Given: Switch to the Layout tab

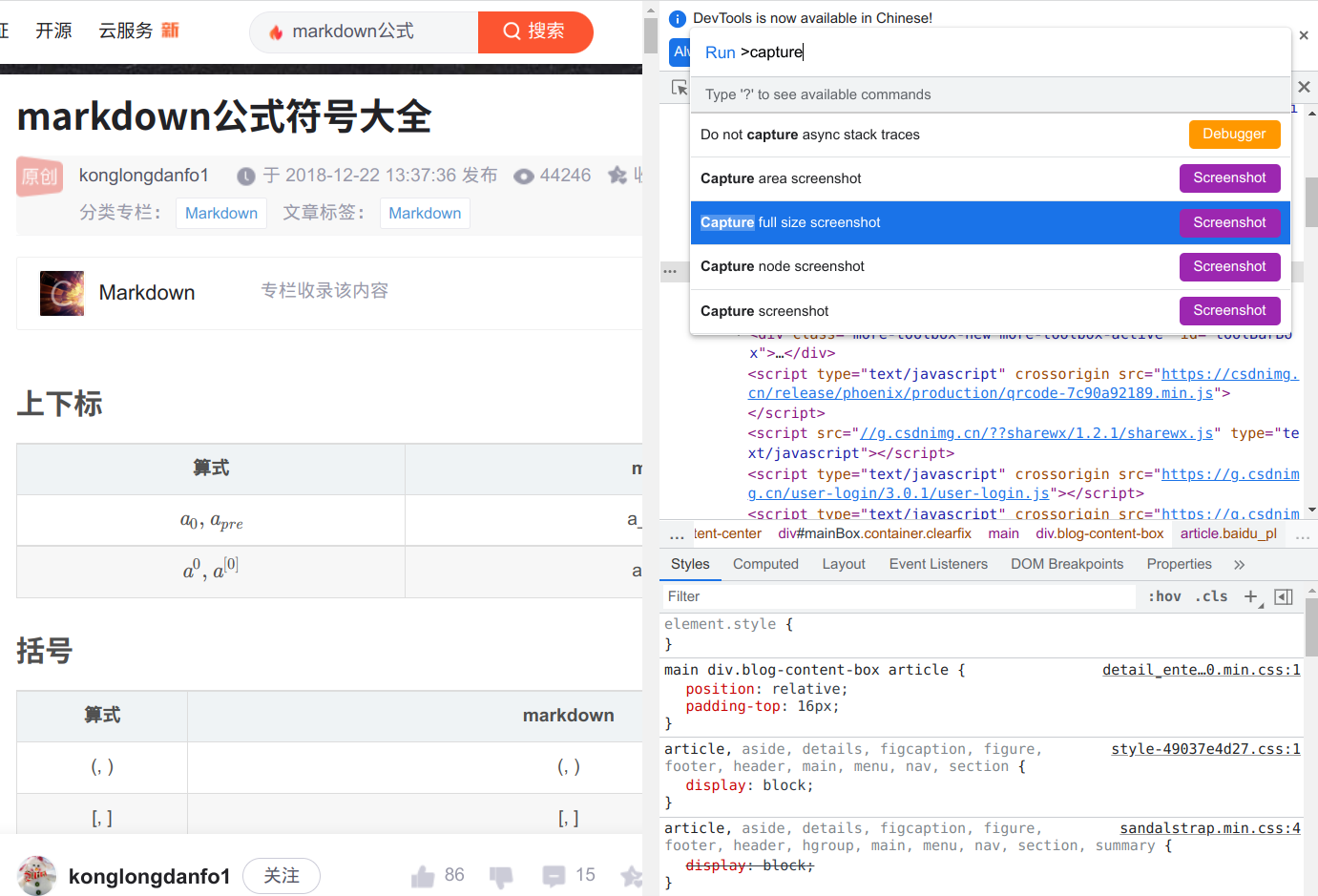Looking at the screenshot, I should click(x=844, y=564).
